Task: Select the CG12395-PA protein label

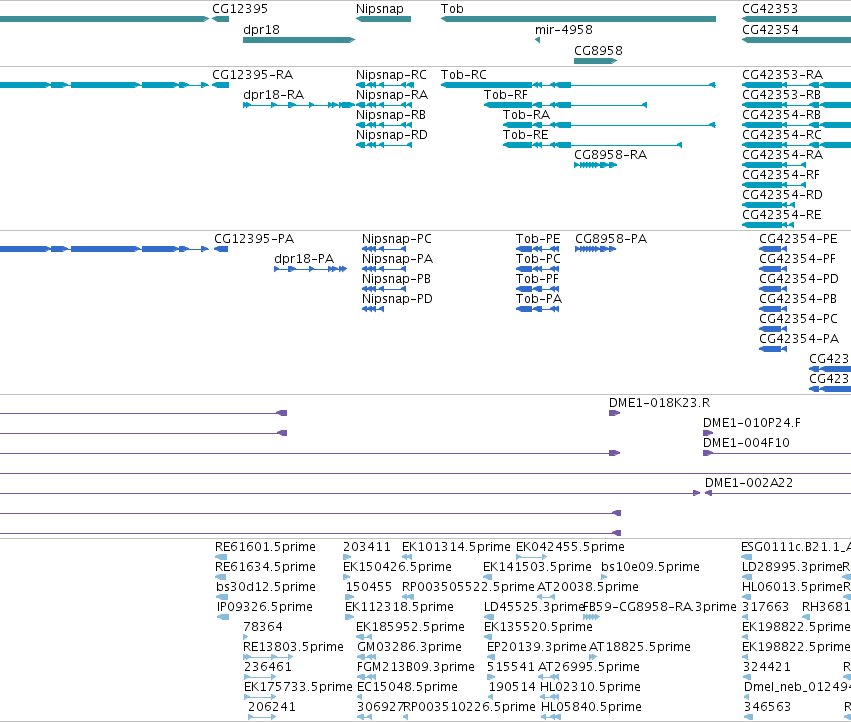Action: [x=253, y=239]
